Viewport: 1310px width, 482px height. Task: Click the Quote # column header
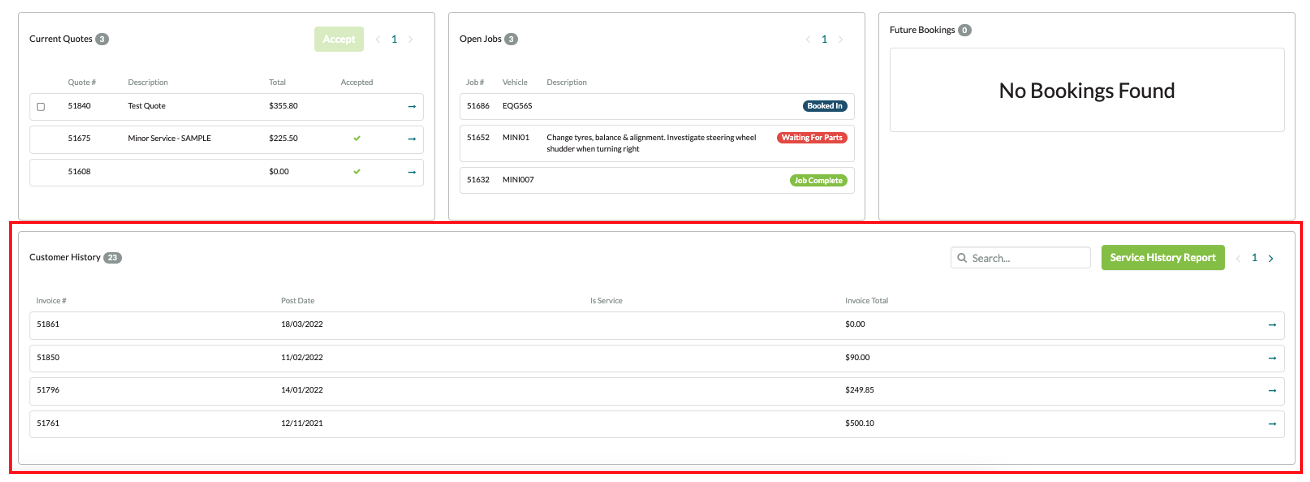(82, 82)
